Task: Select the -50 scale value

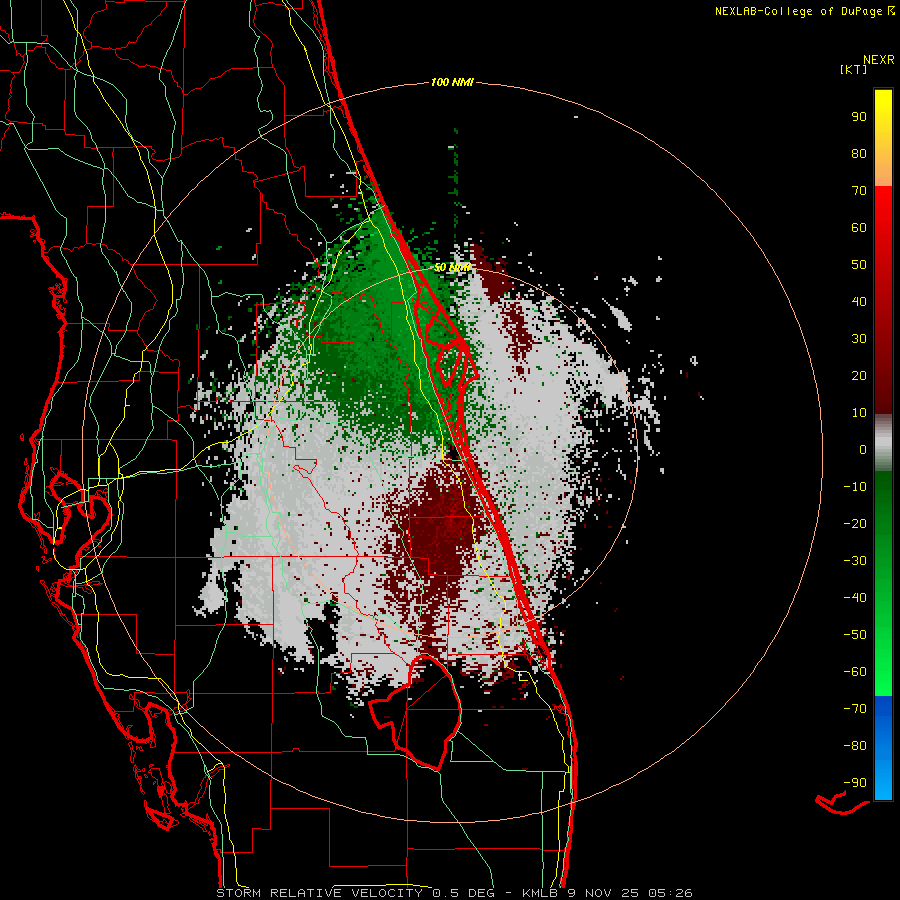Action: point(855,634)
